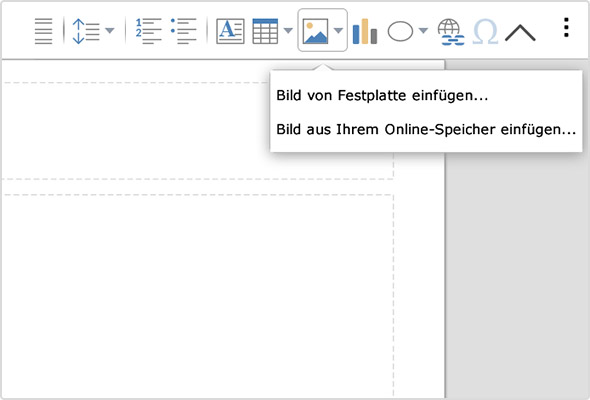Apply the numbered list format
Viewport: 590px width, 400px height.
148,31
